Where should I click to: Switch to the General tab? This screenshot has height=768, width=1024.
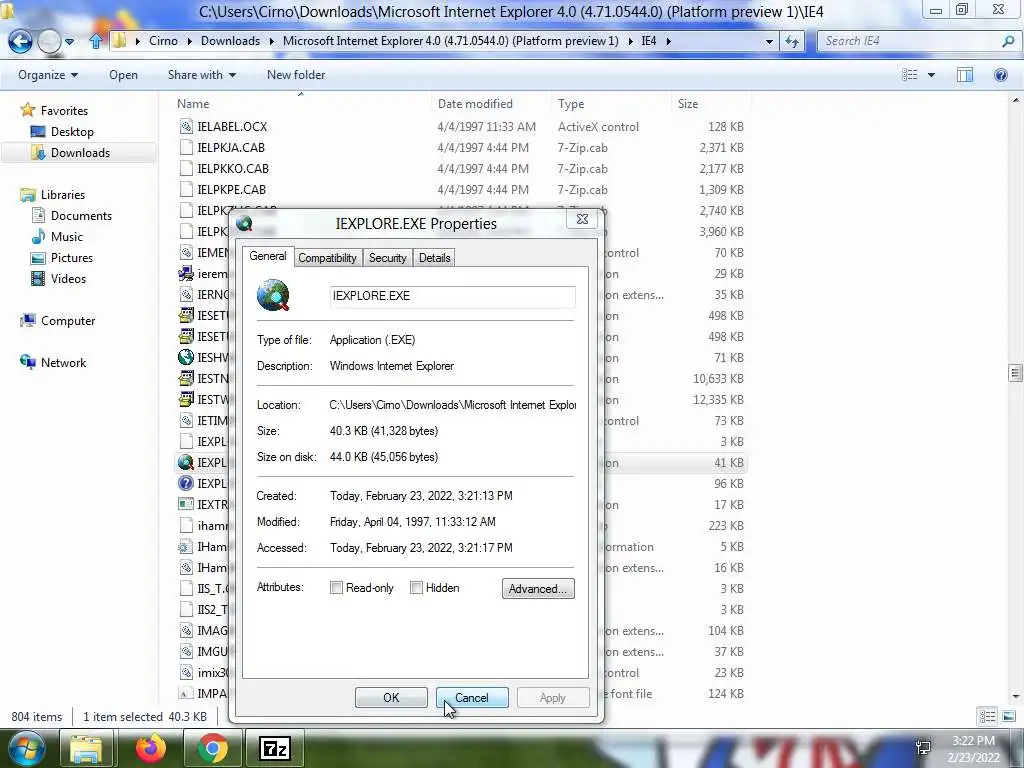[268, 256]
